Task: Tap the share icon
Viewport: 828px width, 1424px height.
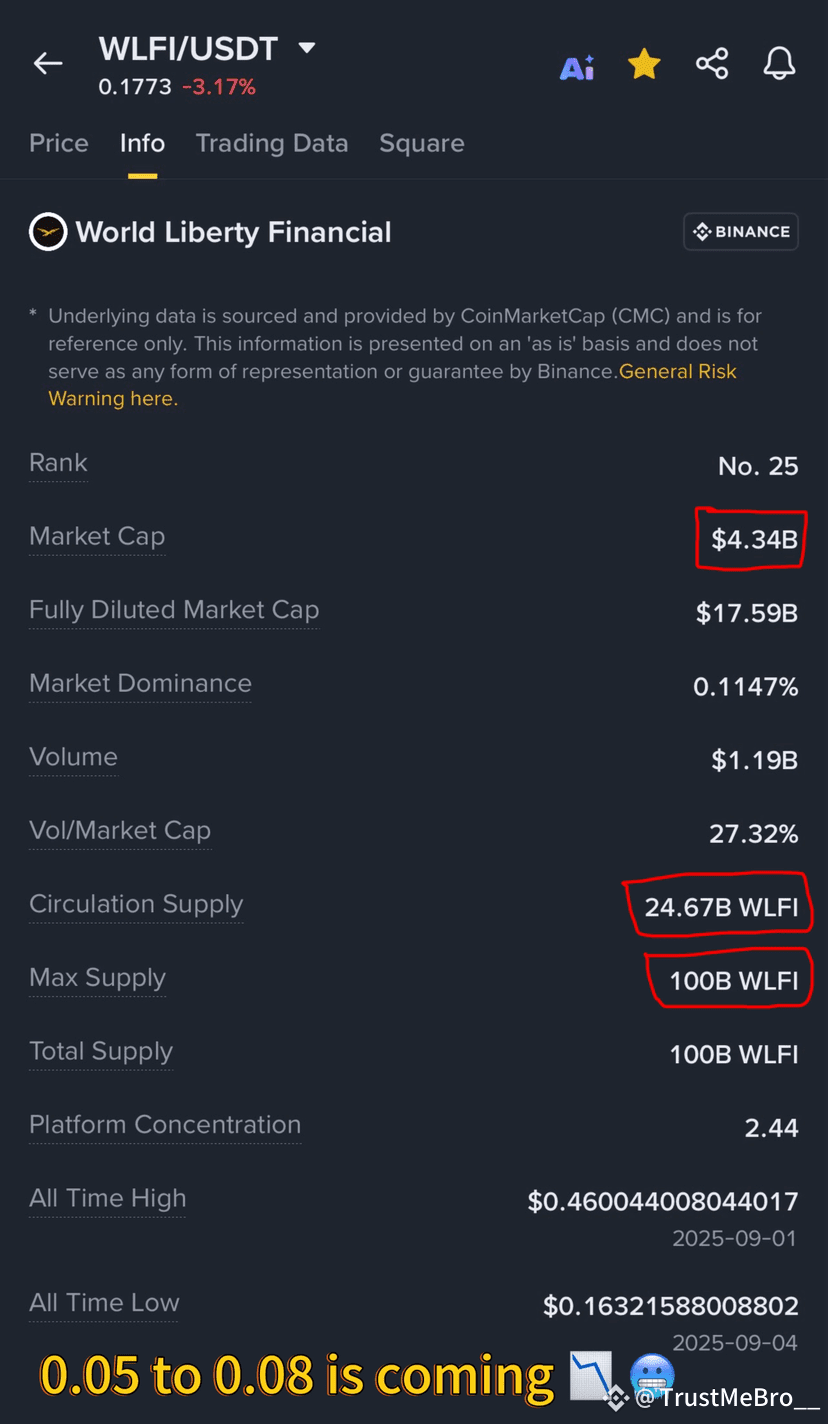Action: tap(711, 64)
